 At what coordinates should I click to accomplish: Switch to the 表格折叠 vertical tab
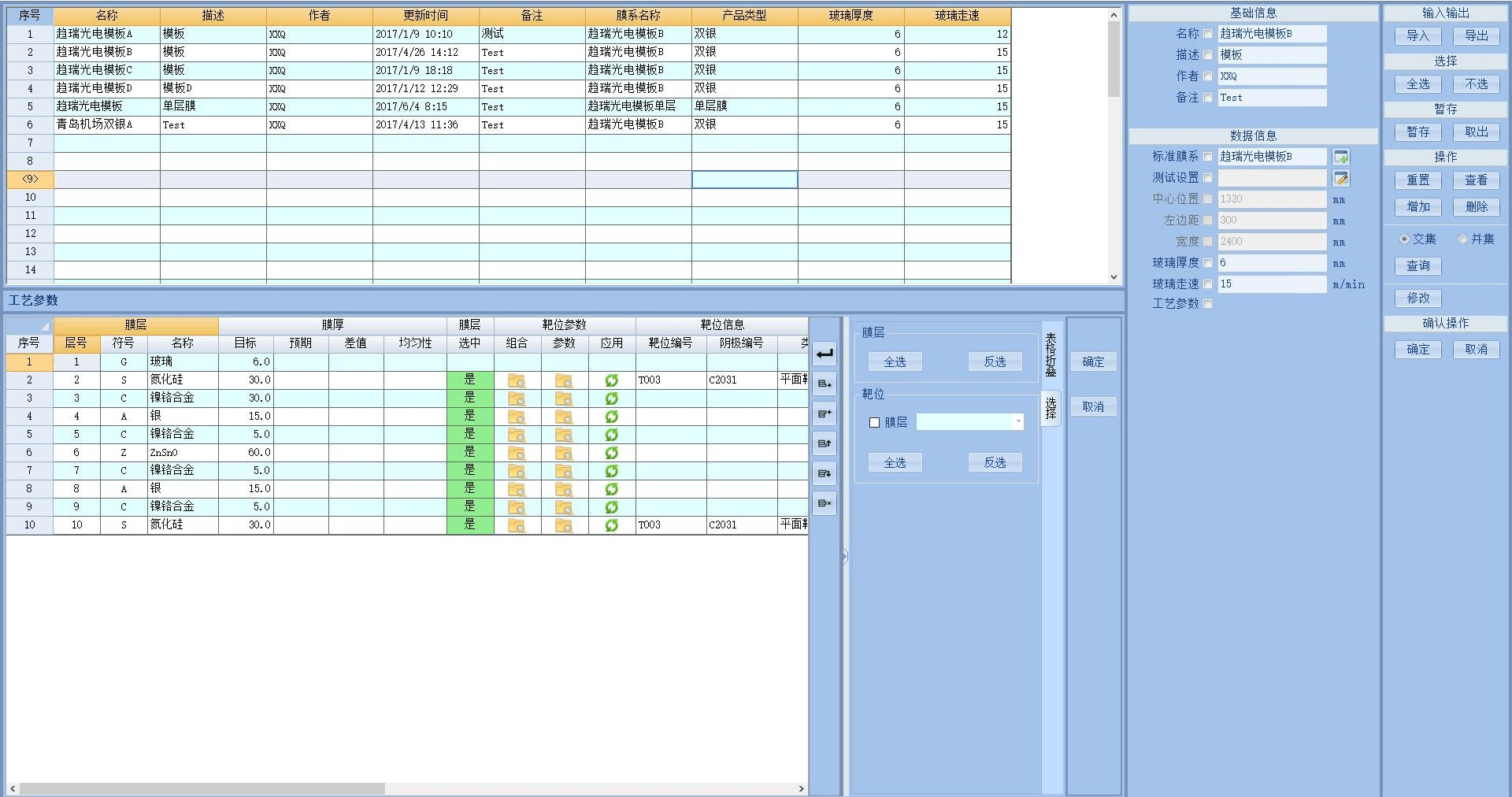pos(1051,354)
